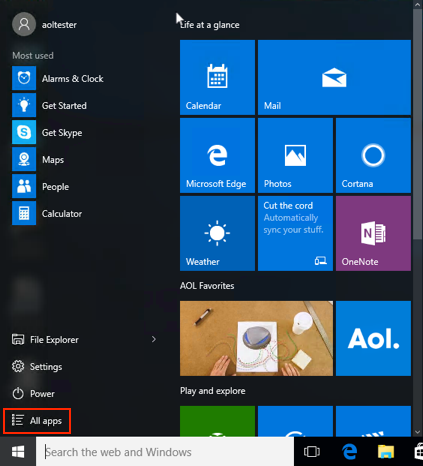Open the Mail tile
The height and width of the screenshot is (466, 423).
coord(334,77)
